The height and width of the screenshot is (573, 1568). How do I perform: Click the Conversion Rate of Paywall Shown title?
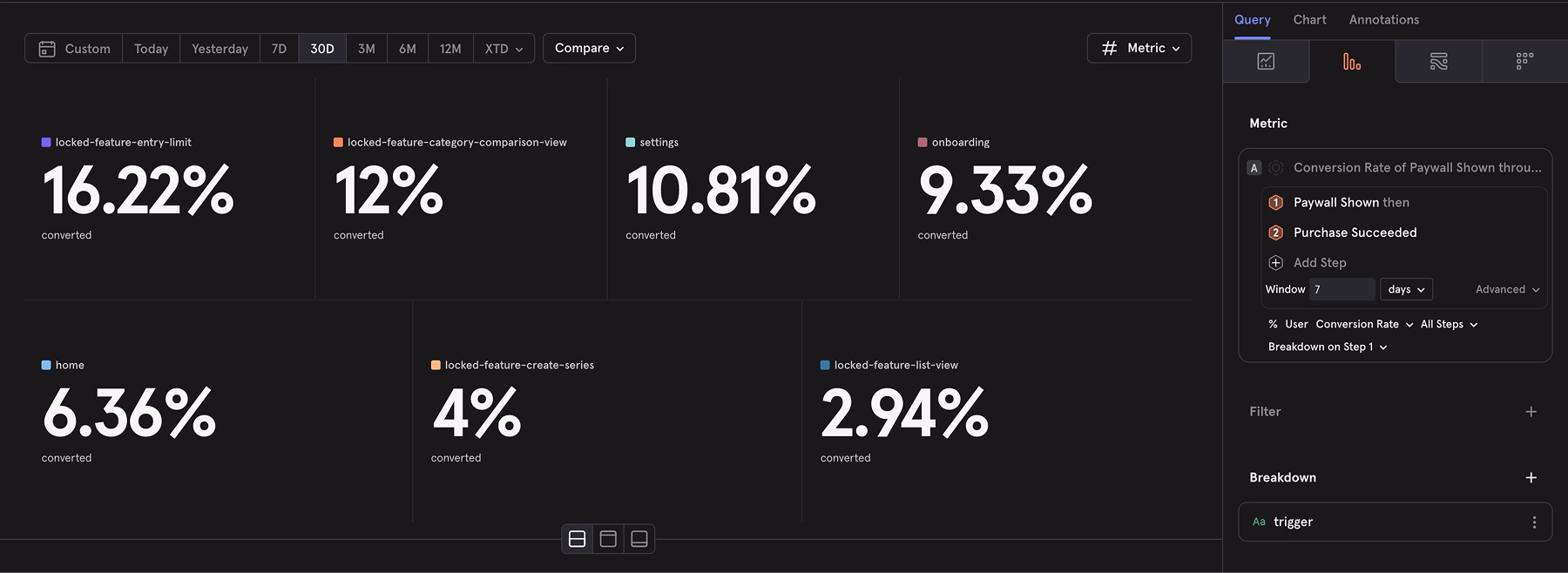1417,168
